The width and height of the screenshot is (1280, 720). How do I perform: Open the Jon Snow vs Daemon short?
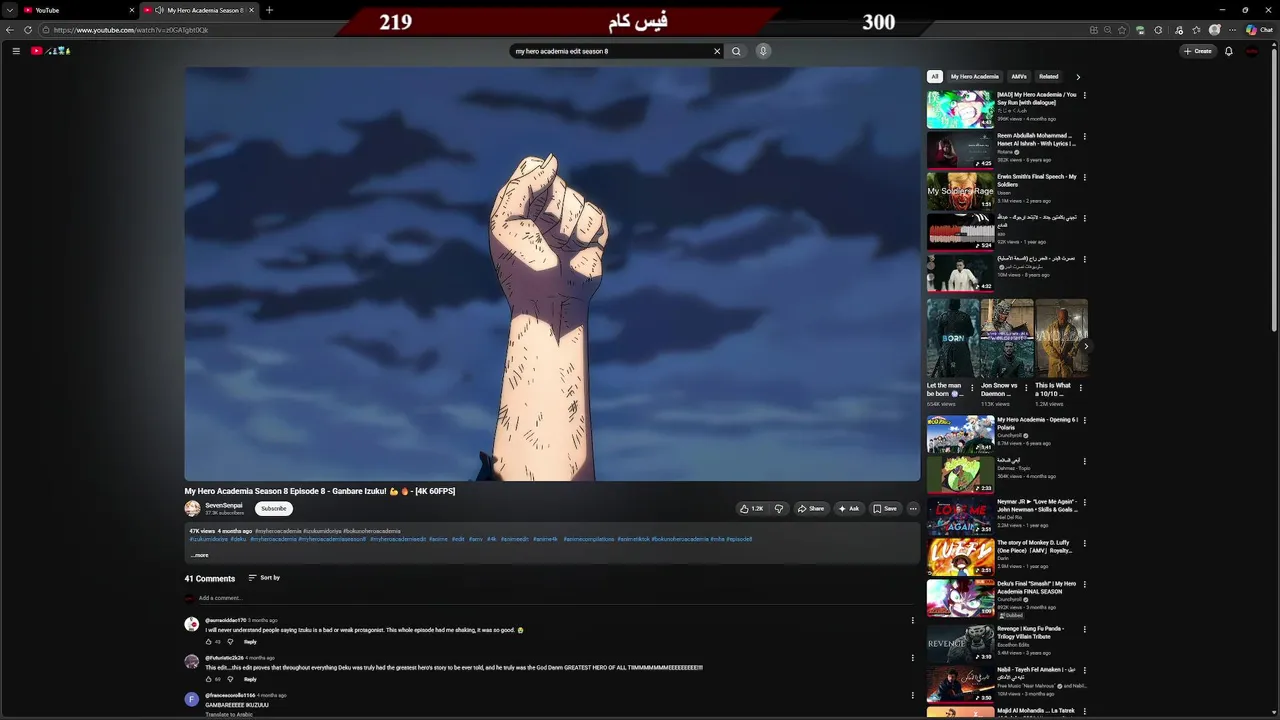click(x=1006, y=338)
